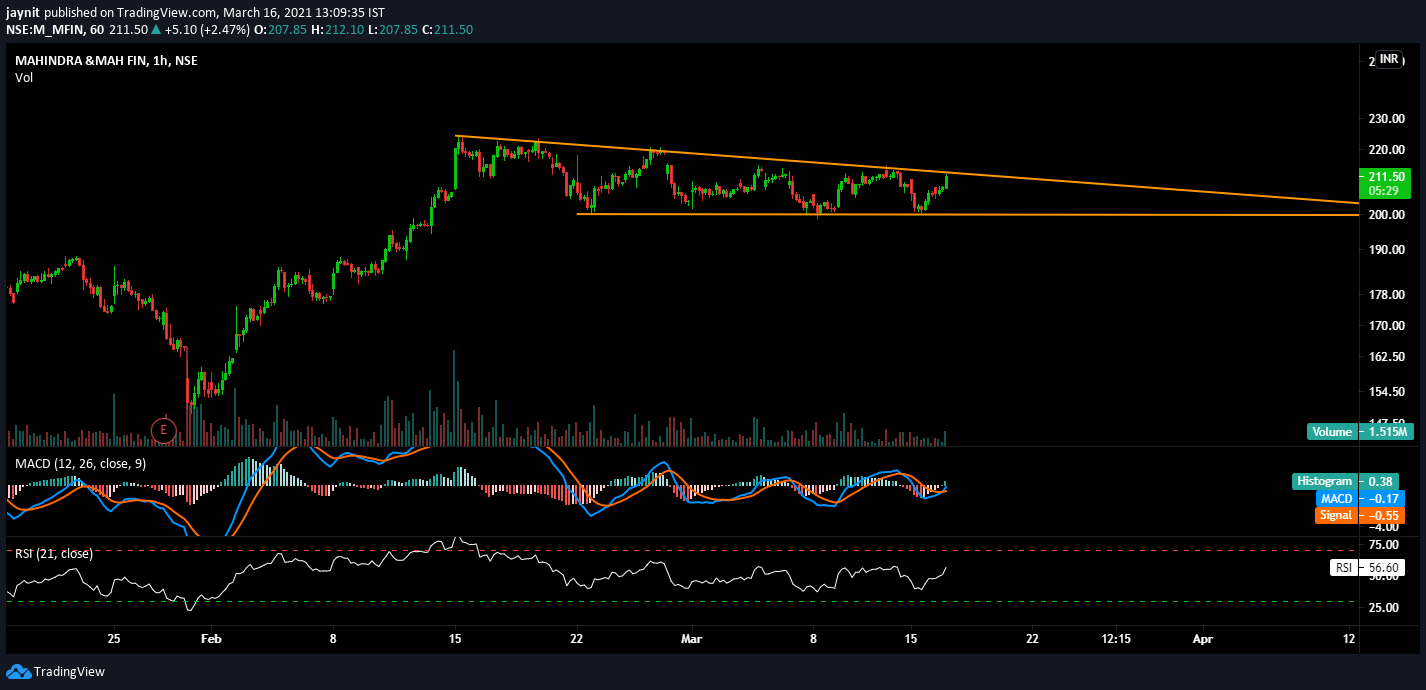Screen dimensions: 1426x690
Task: Click 170.00 on the price axis
Action: (x=1386, y=326)
